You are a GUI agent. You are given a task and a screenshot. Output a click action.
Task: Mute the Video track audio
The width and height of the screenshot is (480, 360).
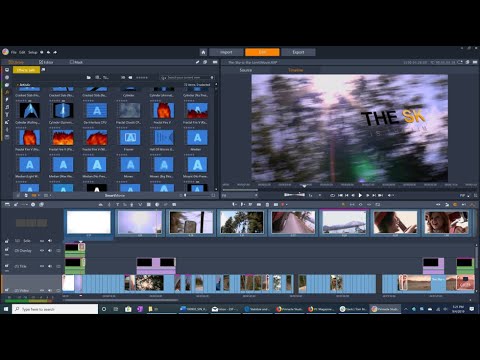click(50, 290)
